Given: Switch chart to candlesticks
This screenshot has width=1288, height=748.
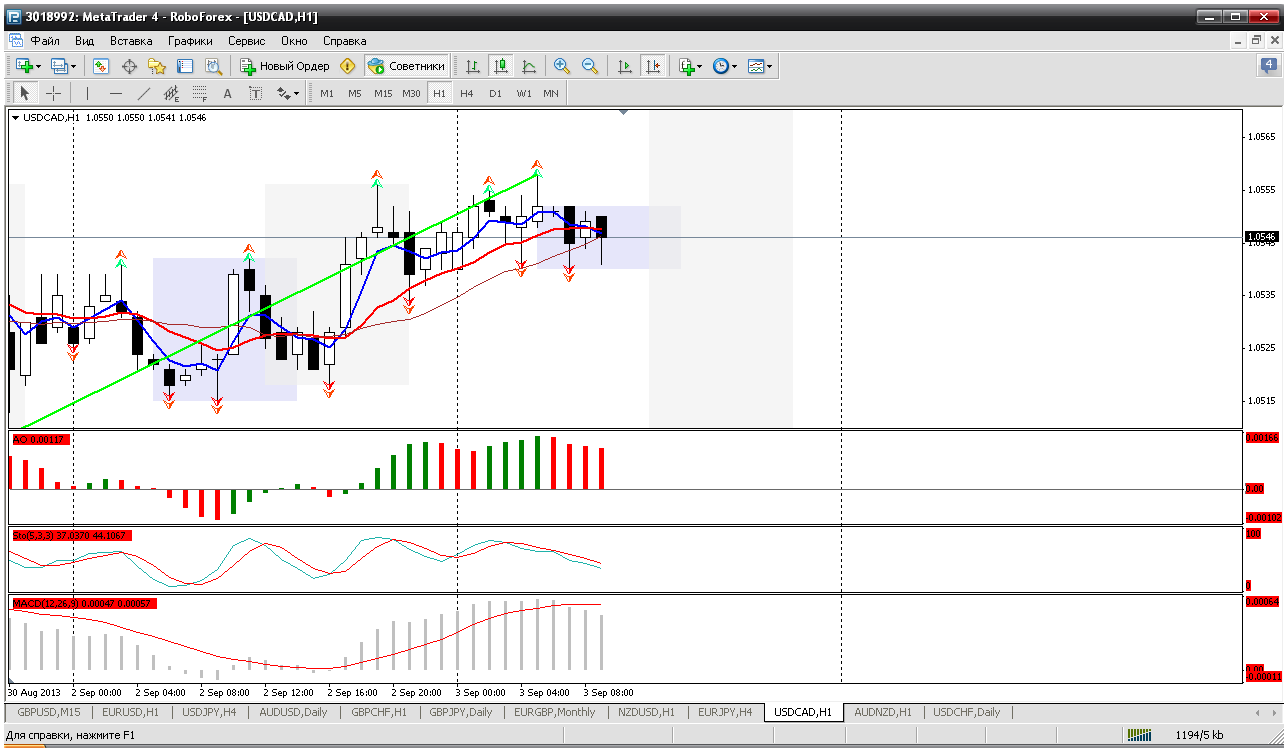Looking at the screenshot, I should click(x=501, y=66).
